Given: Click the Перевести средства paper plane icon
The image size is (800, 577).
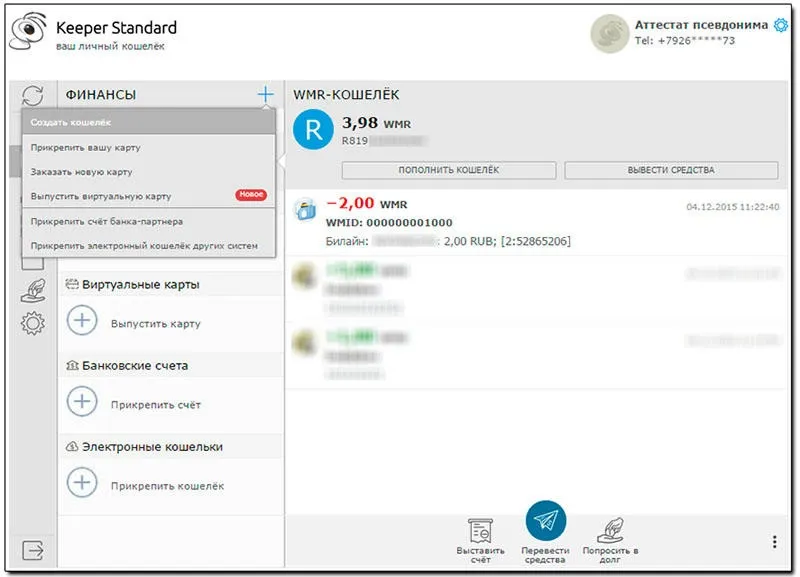Looking at the screenshot, I should point(546,520).
